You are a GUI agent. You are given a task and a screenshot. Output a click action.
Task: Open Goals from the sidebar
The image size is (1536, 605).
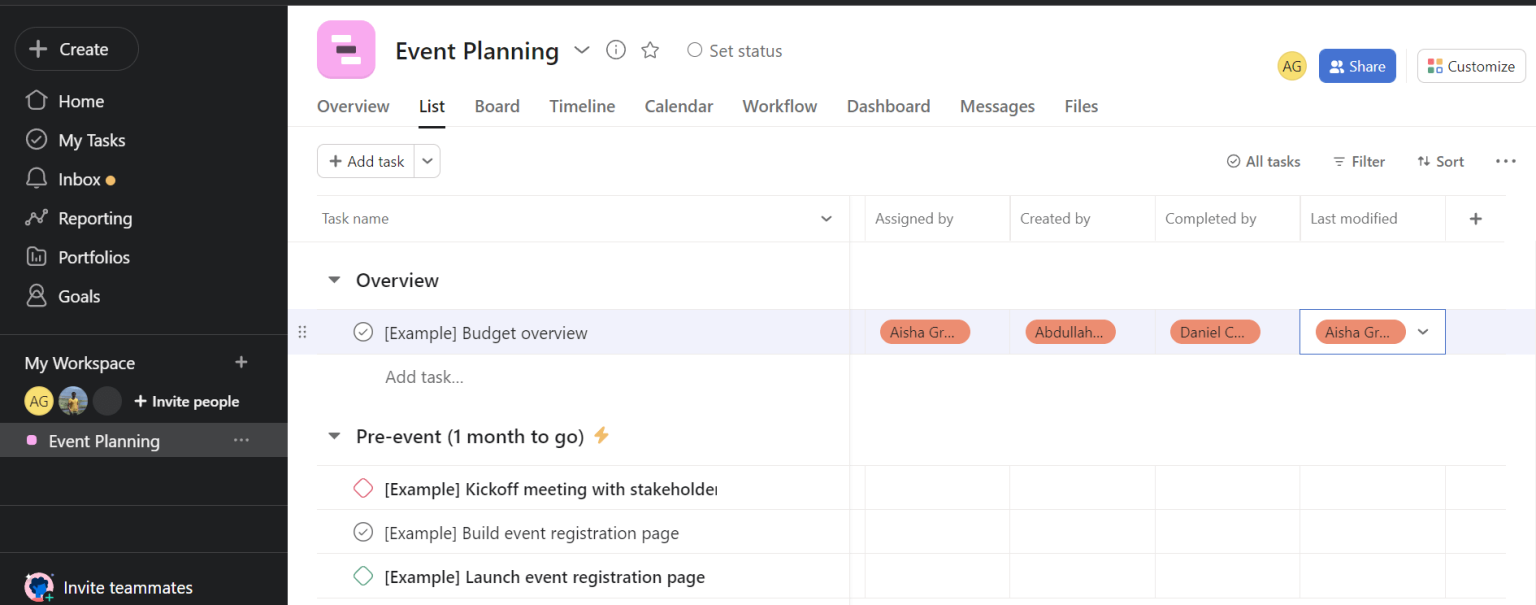pos(77,296)
